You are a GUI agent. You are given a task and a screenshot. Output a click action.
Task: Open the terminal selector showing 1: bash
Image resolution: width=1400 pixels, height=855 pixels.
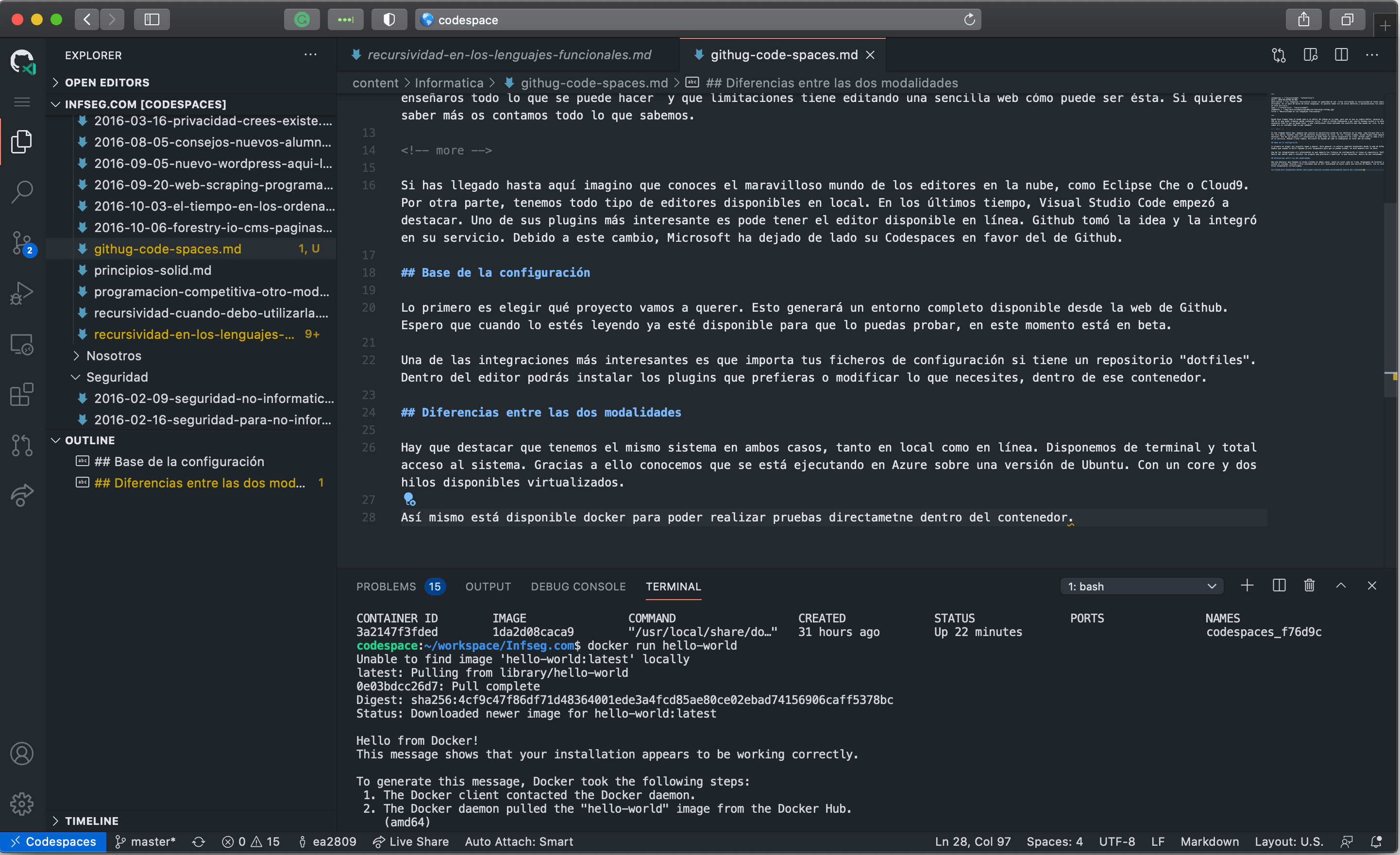pyautogui.click(x=1142, y=586)
